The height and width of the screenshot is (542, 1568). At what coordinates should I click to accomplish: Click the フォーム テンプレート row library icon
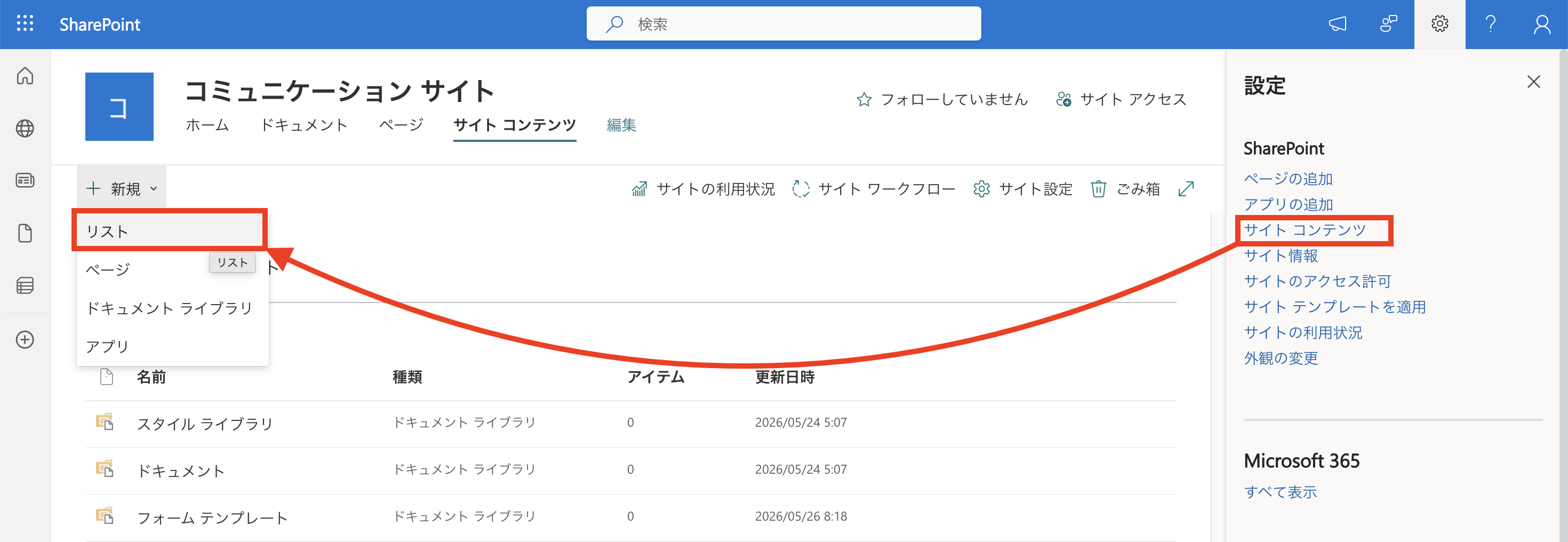tap(105, 516)
